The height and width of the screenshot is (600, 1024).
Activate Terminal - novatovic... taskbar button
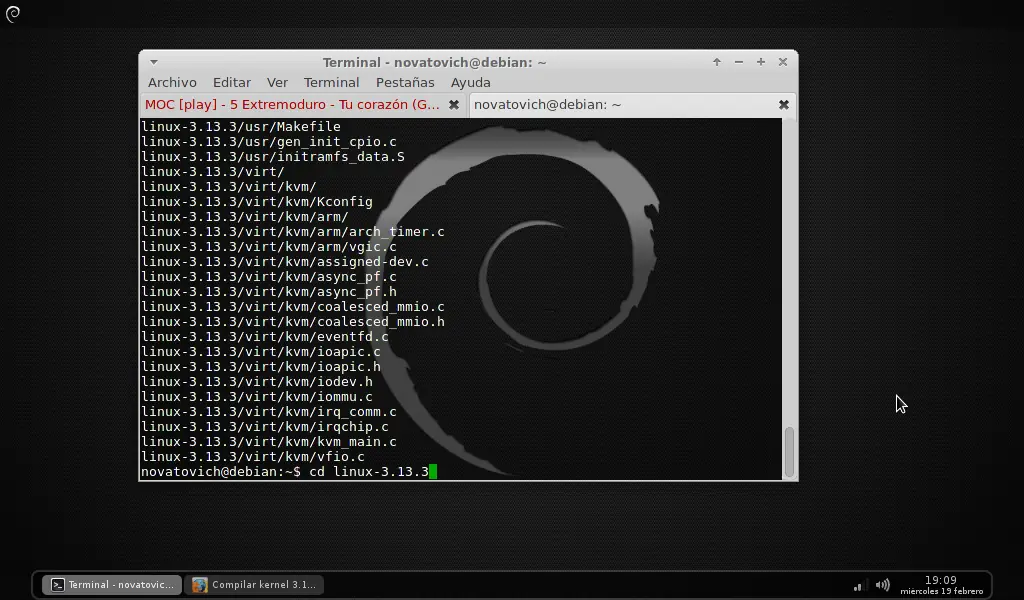(x=112, y=584)
